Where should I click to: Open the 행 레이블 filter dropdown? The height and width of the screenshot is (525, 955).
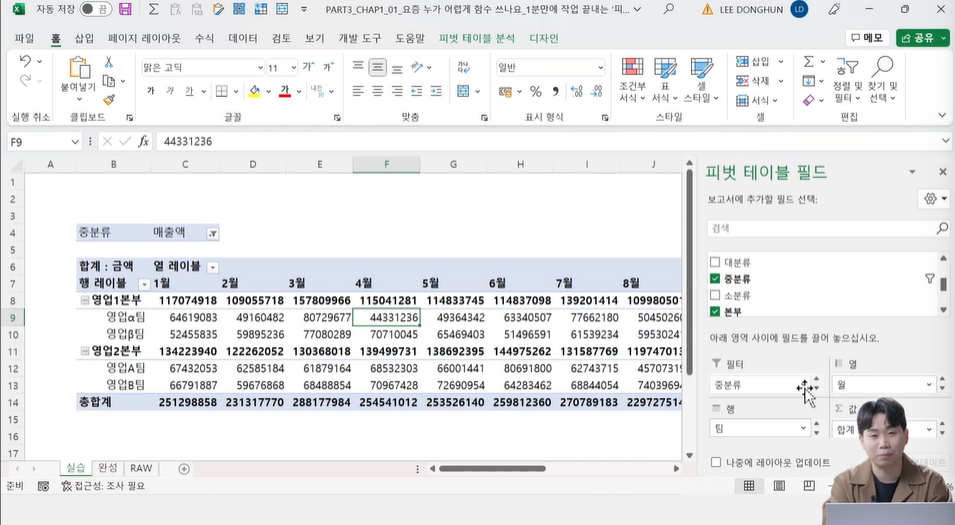point(144,284)
